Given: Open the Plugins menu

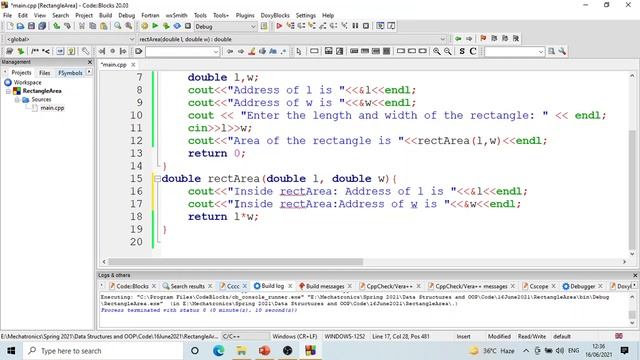Looking at the screenshot, I should click(245, 15).
